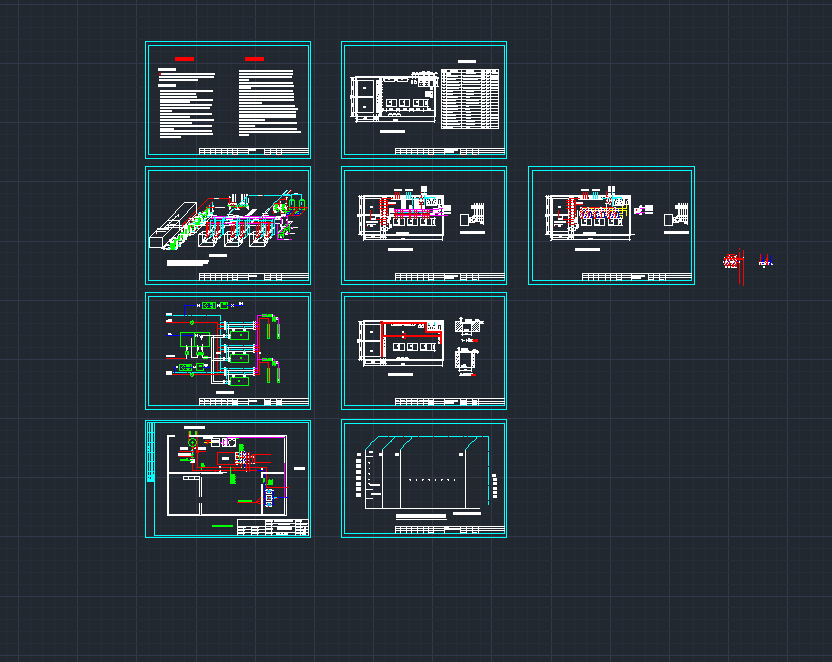Select the sheet with cyan framework outline
Image resolution: width=832 pixels, height=662 pixels.
coord(424,478)
